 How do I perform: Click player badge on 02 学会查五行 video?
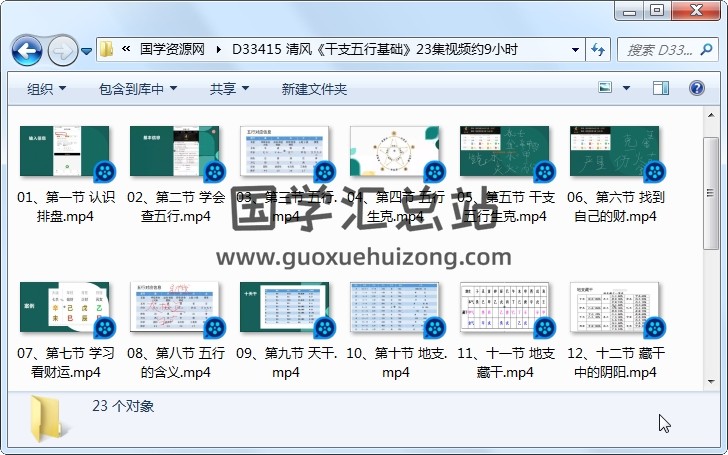click(x=215, y=173)
